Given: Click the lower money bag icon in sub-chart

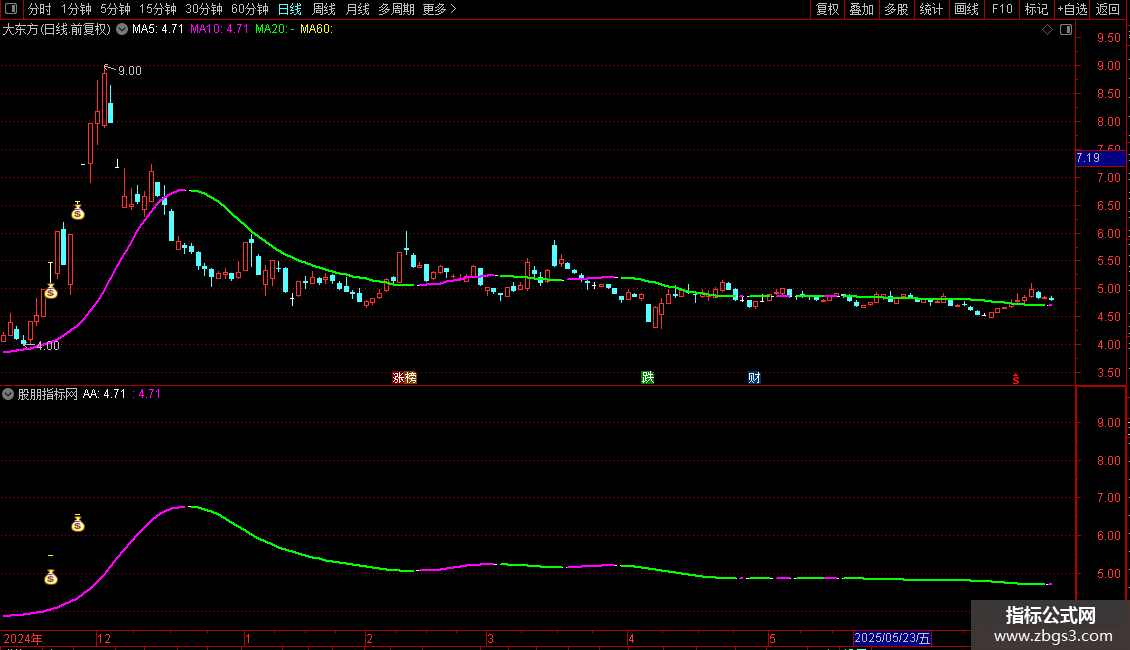Looking at the screenshot, I should [50, 576].
